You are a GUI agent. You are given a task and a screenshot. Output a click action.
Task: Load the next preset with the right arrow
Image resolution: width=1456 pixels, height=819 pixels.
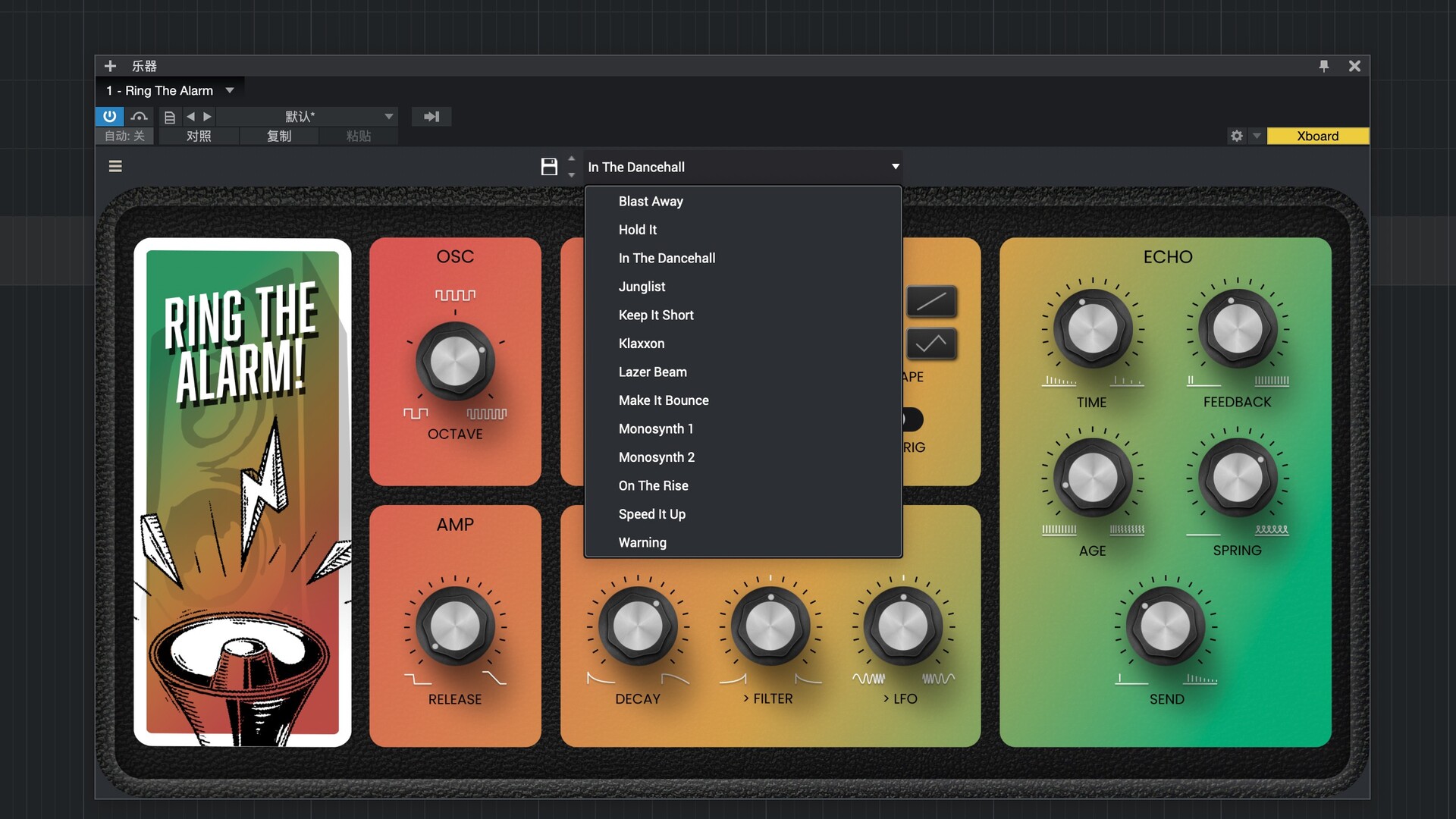[207, 117]
